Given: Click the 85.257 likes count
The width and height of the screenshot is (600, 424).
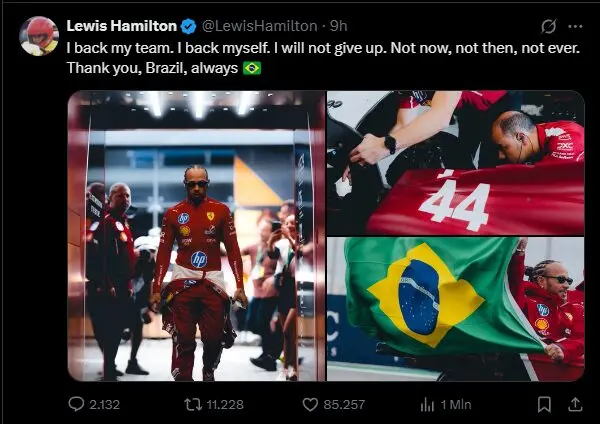Looking at the screenshot, I should [x=346, y=404].
